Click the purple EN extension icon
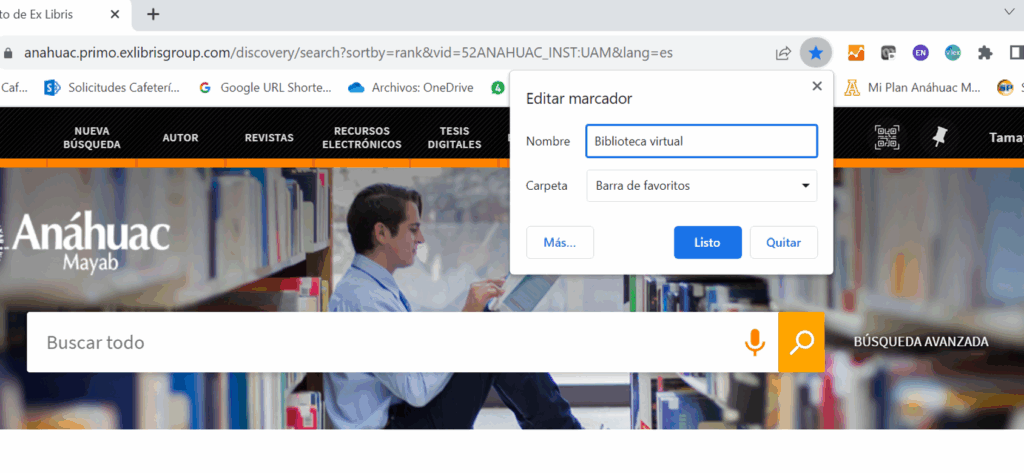The height and width of the screenshot is (473, 1024). [x=920, y=52]
